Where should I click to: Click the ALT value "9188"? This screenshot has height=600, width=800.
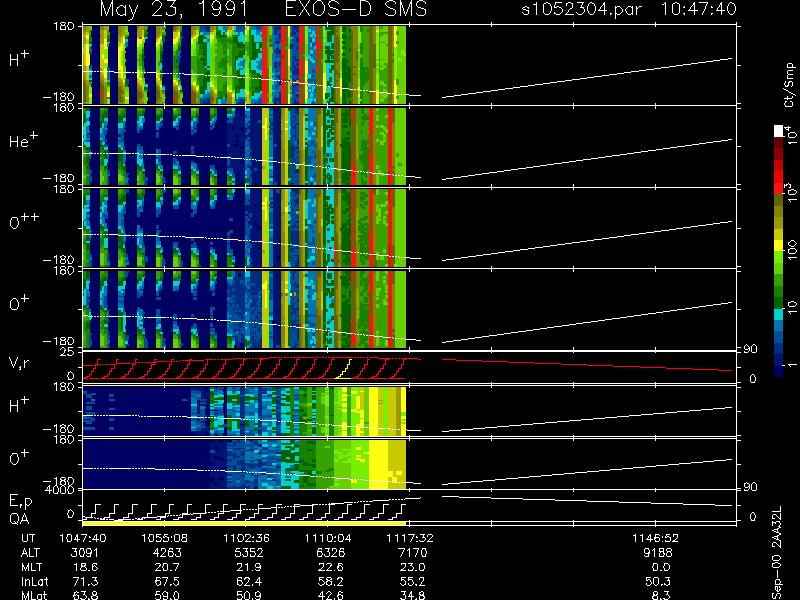656,553
